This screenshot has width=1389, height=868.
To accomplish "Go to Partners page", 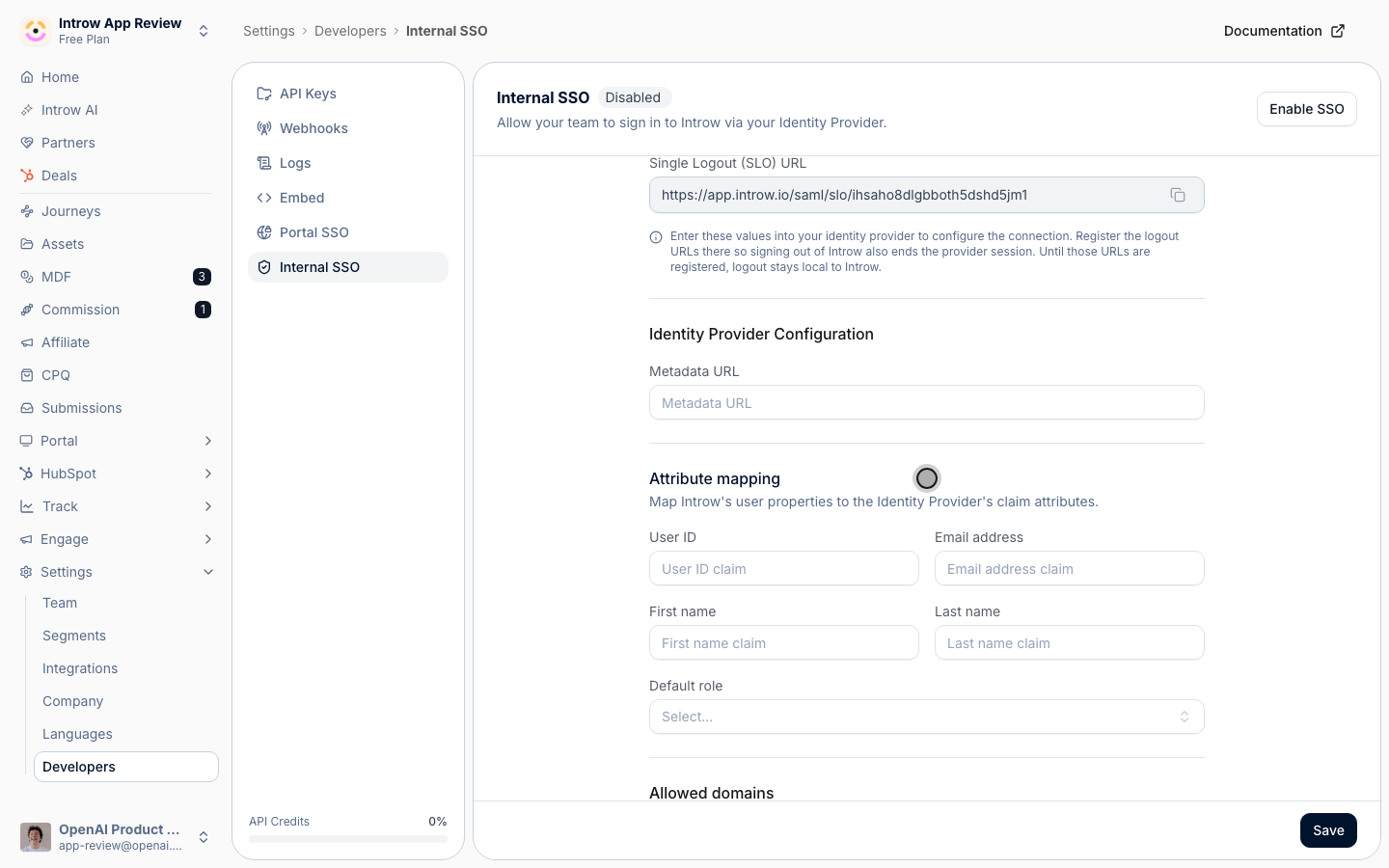I will [116, 143].
